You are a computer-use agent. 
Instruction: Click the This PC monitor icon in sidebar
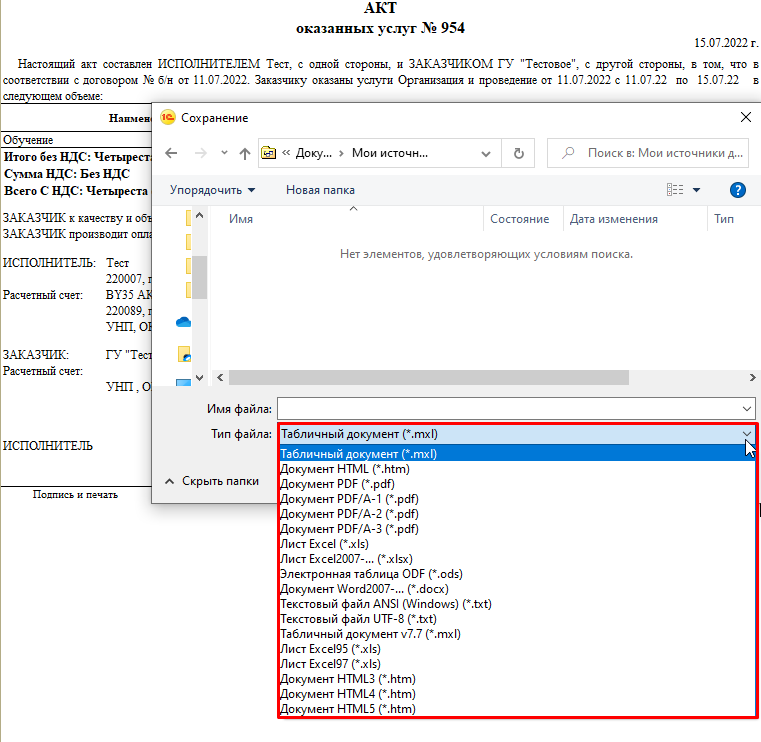(x=184, y=382)
